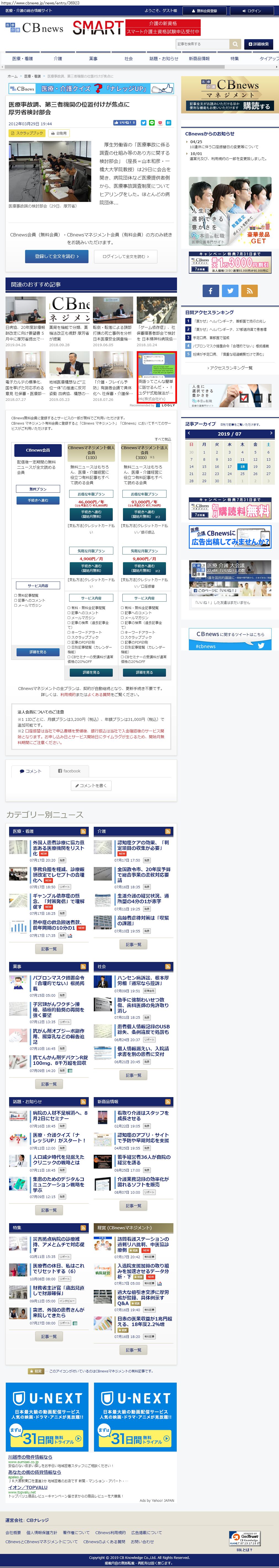This screenshot has height=1568, width=279.
Task: Click RSS icon of 話題・お知らせ category
Action: (83, 1102)
